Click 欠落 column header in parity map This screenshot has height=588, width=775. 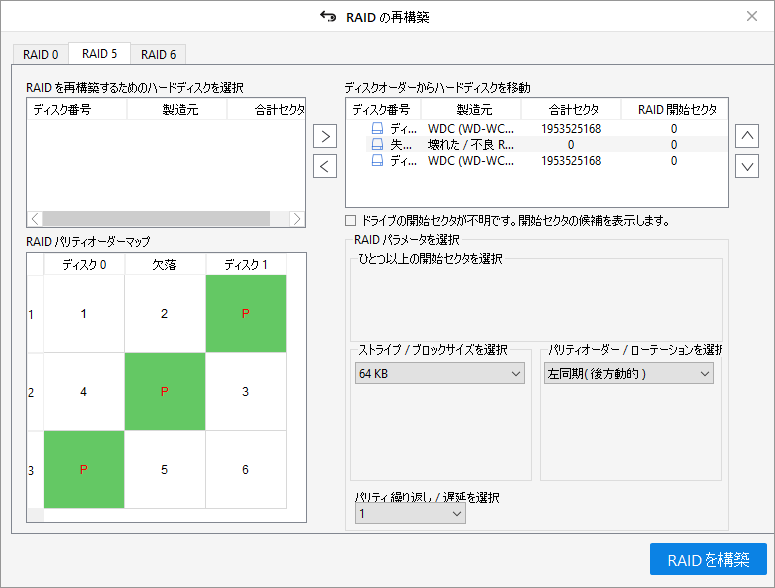[165, 264]
